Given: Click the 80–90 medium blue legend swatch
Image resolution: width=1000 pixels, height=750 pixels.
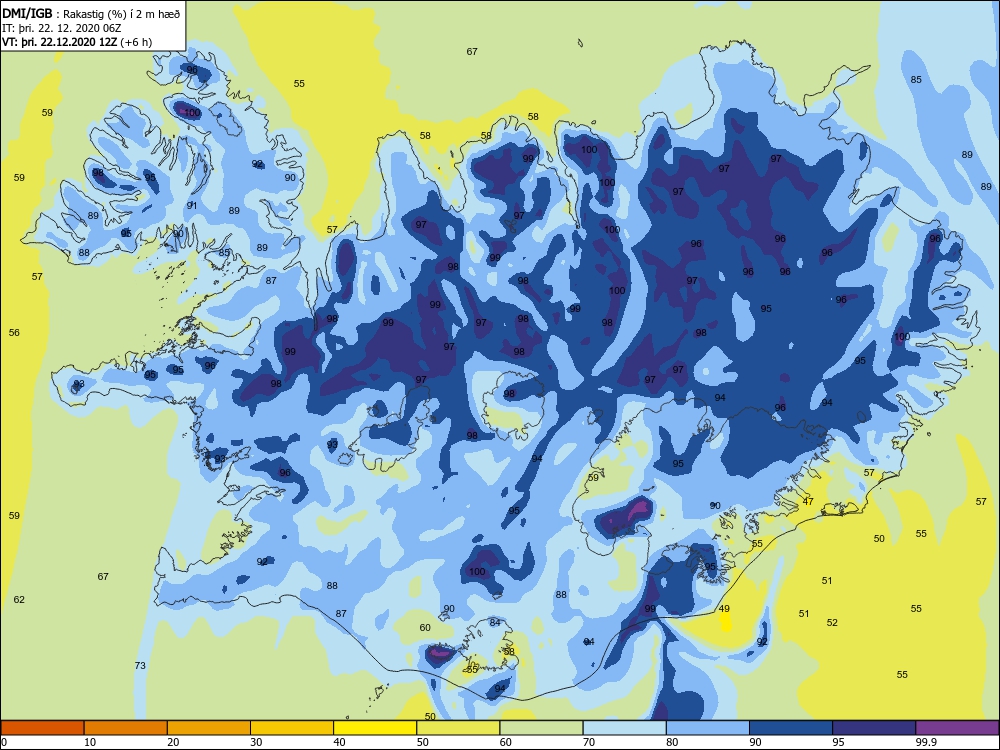Looking at the screenshot, I should (x=708, y=728).
